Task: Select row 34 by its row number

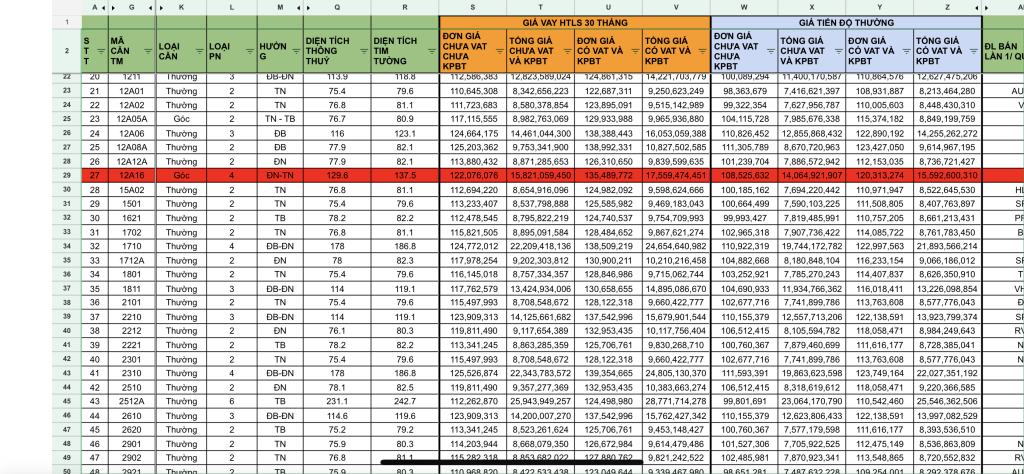Action: pyautogui.click(x=67, y=246)
